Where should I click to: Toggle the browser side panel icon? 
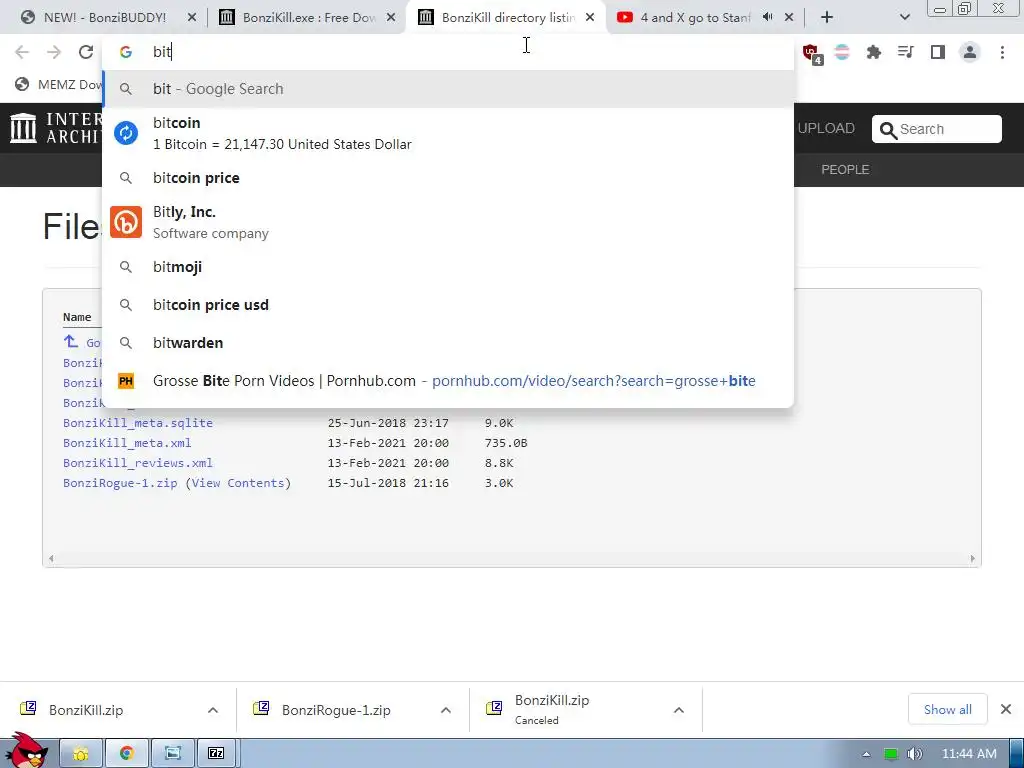tap(938, 52)
